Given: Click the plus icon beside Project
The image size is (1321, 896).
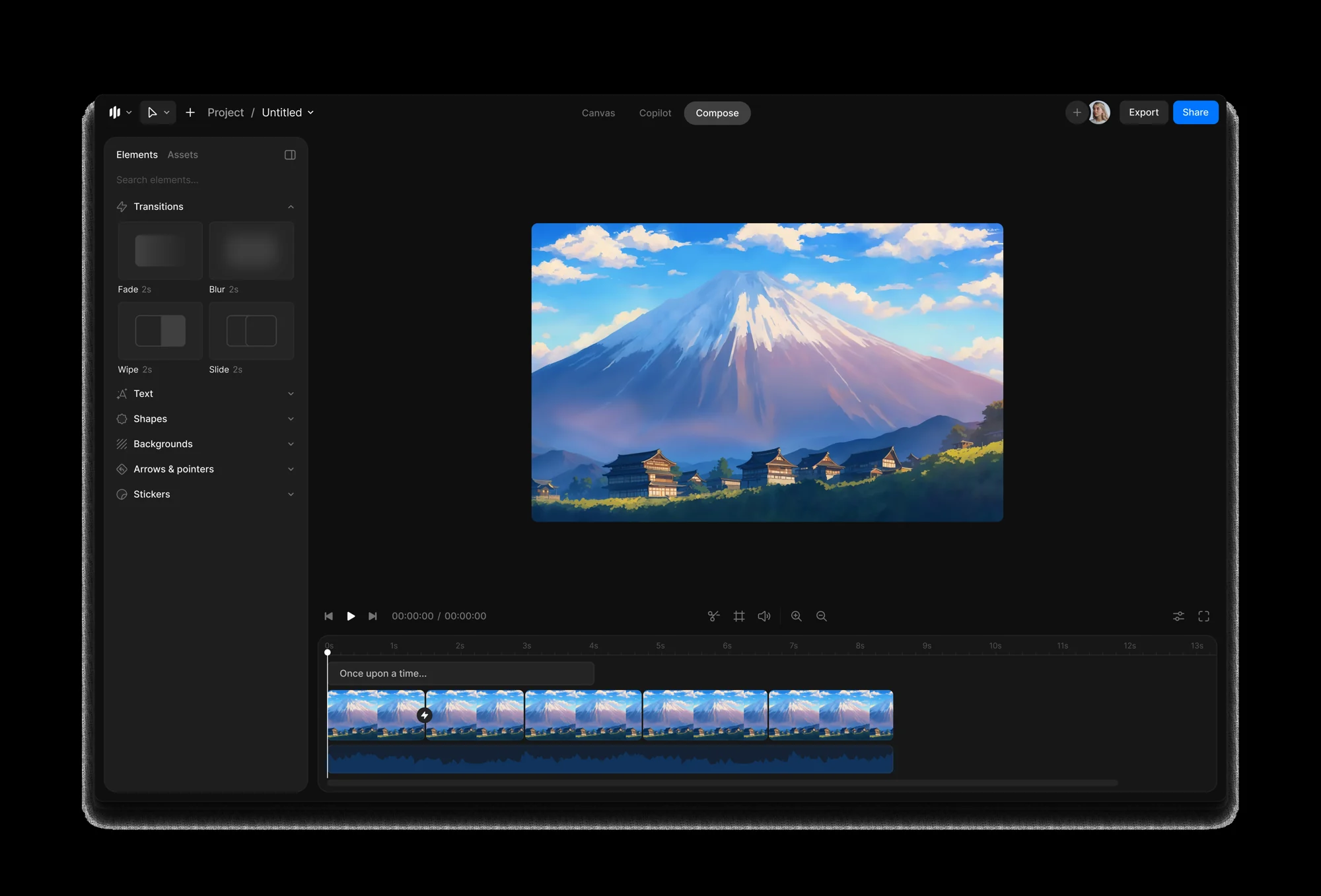Looking at the screenshot, I should [x=190, y=113].
